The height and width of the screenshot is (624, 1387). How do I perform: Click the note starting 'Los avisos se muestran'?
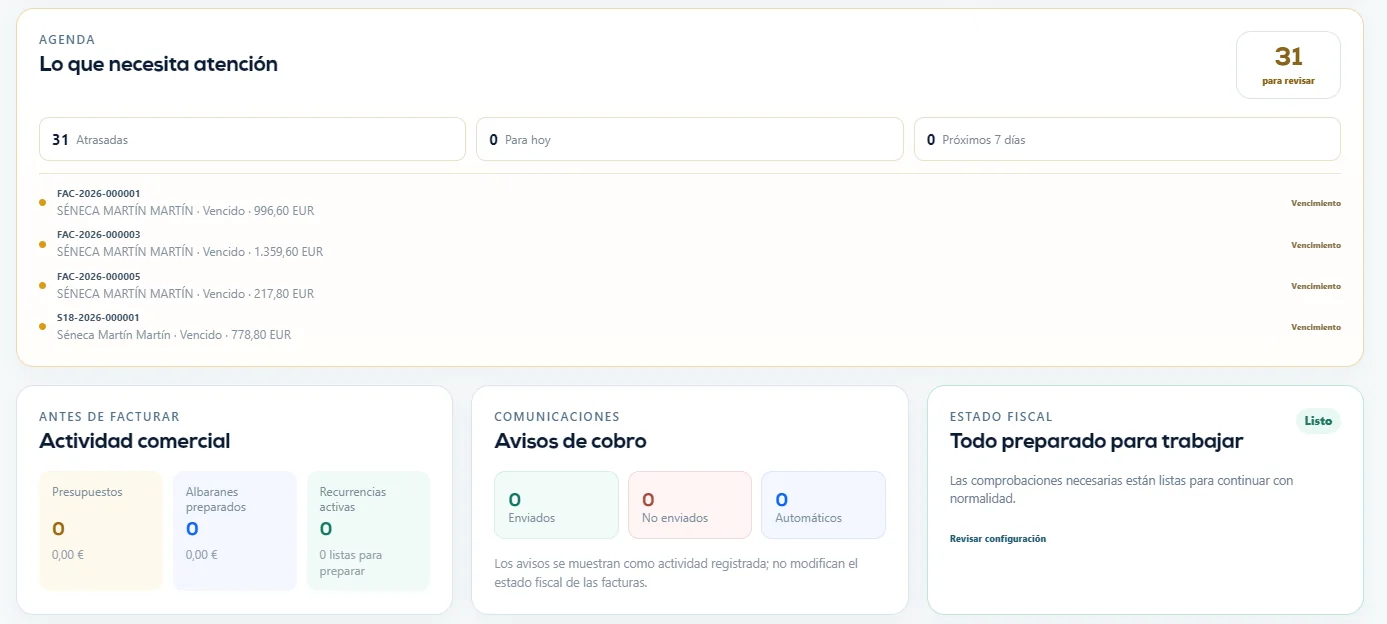point(677,573)
